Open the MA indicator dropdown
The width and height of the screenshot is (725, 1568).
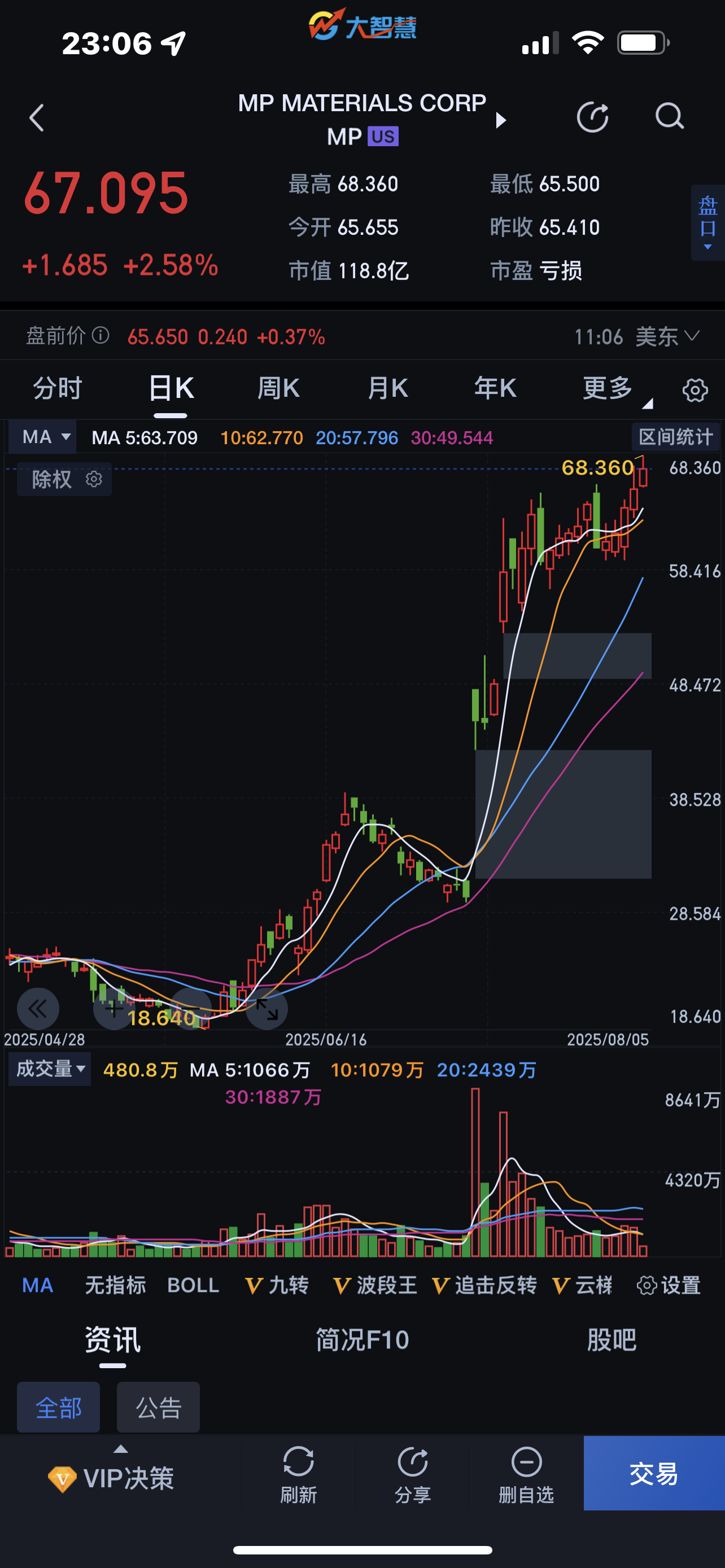(42, 437)
